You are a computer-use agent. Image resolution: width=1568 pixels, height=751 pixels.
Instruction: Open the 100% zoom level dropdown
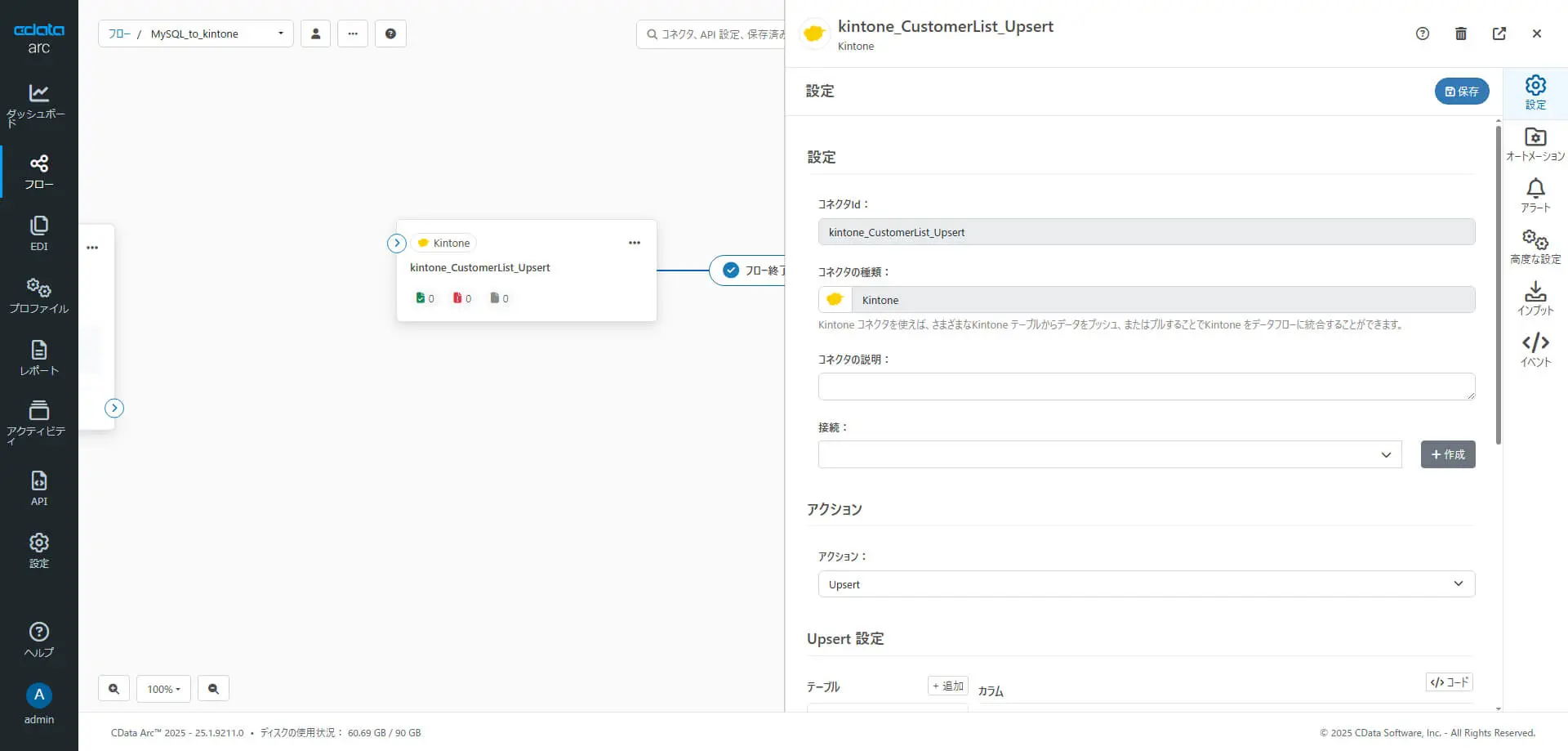click(163, 689)
